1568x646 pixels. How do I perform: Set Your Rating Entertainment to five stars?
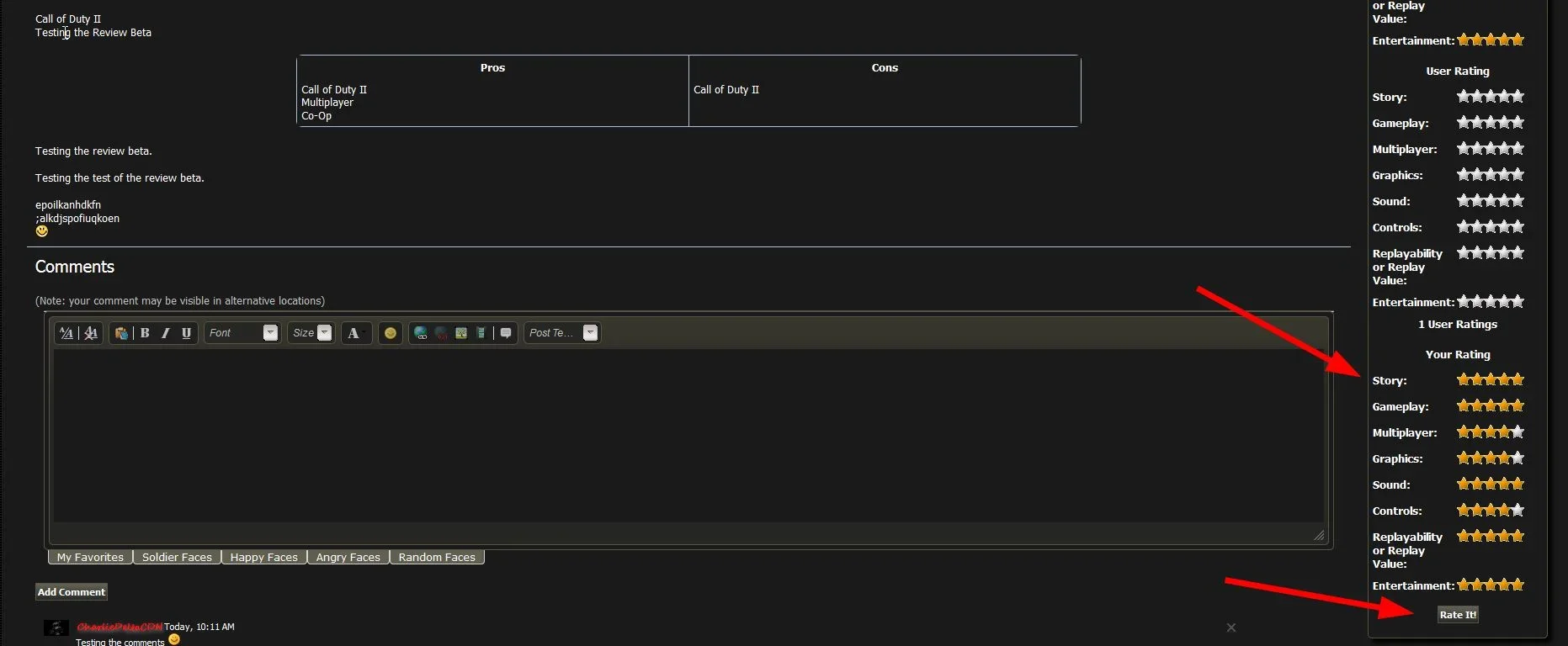tap(1518, 585)
